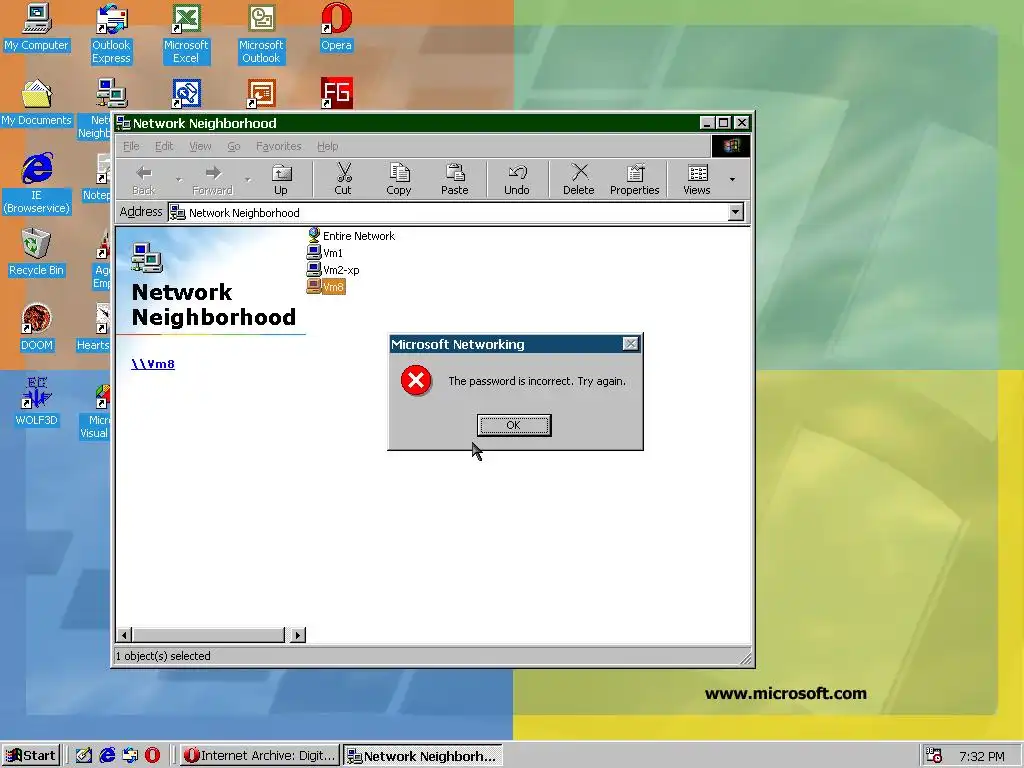The image size is (1024, 768).
Task: Close the Microsoft Networking error dialog
Action: pos(630,344)
